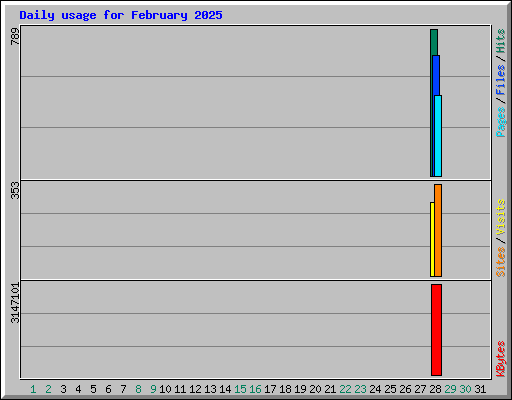Click day 22 on the x-axis

tap(345, 389)
